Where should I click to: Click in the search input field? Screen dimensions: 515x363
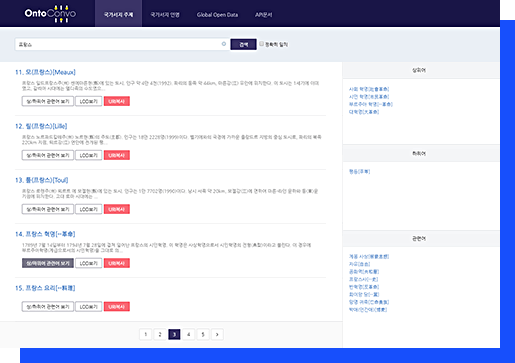click(x=122, y=44)
